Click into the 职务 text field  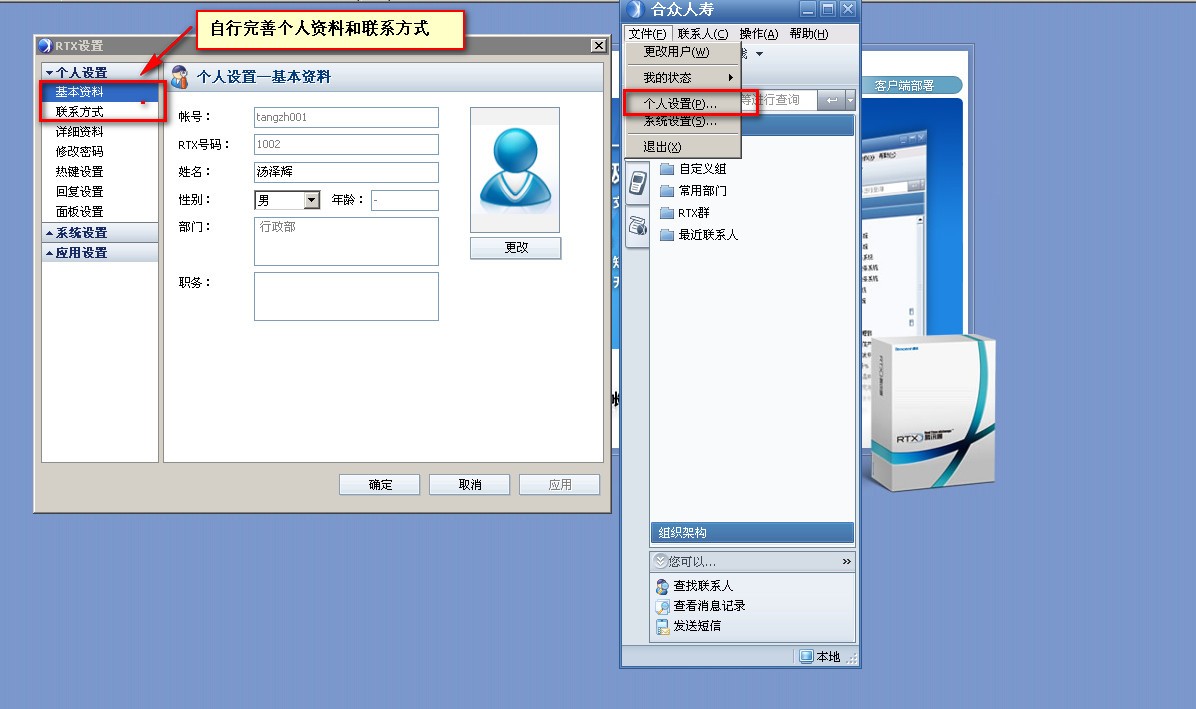coord(346,296)
